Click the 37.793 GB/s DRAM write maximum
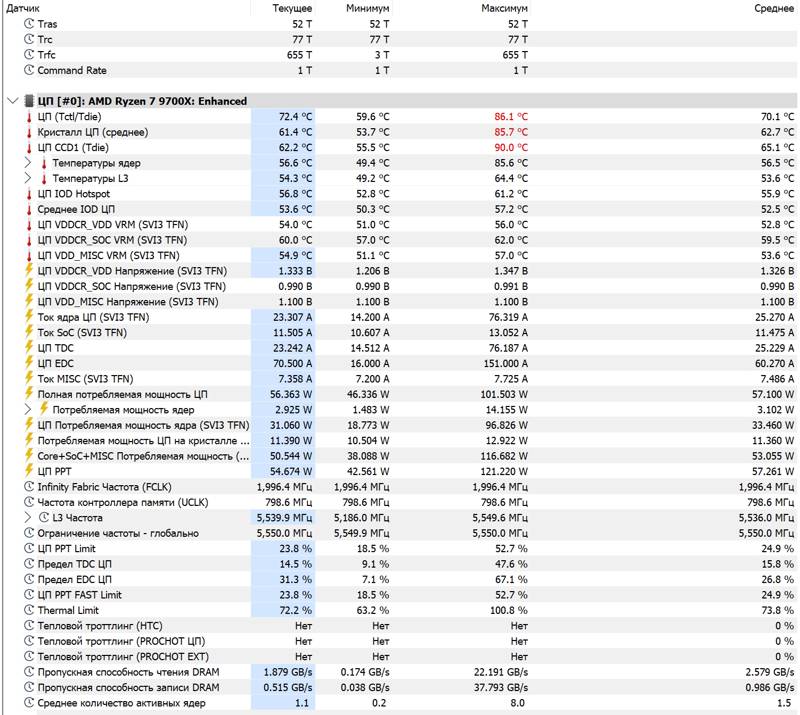Screen dimensions: 800x715 [501, 687]
